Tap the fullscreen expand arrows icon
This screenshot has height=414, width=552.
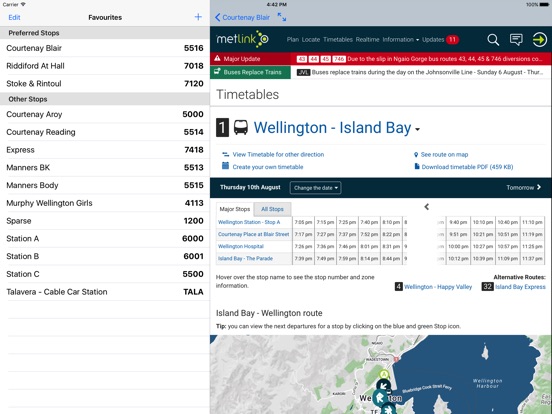(282, 17)
